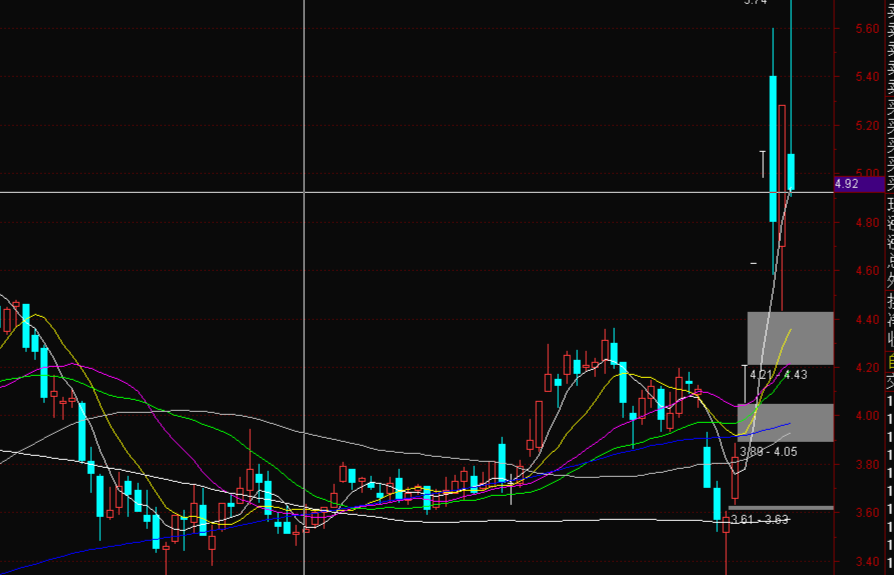This screenshot has width=894, height=575.
Task: Click the 3.40 price axis label
Action: point(867,561)
